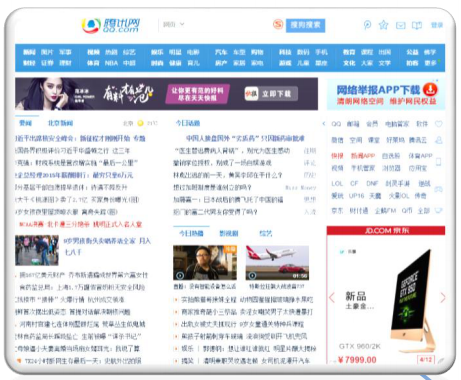Click the Sogou search engine icon
Viewport: 461px width, 380px height.
pos(278,24)
